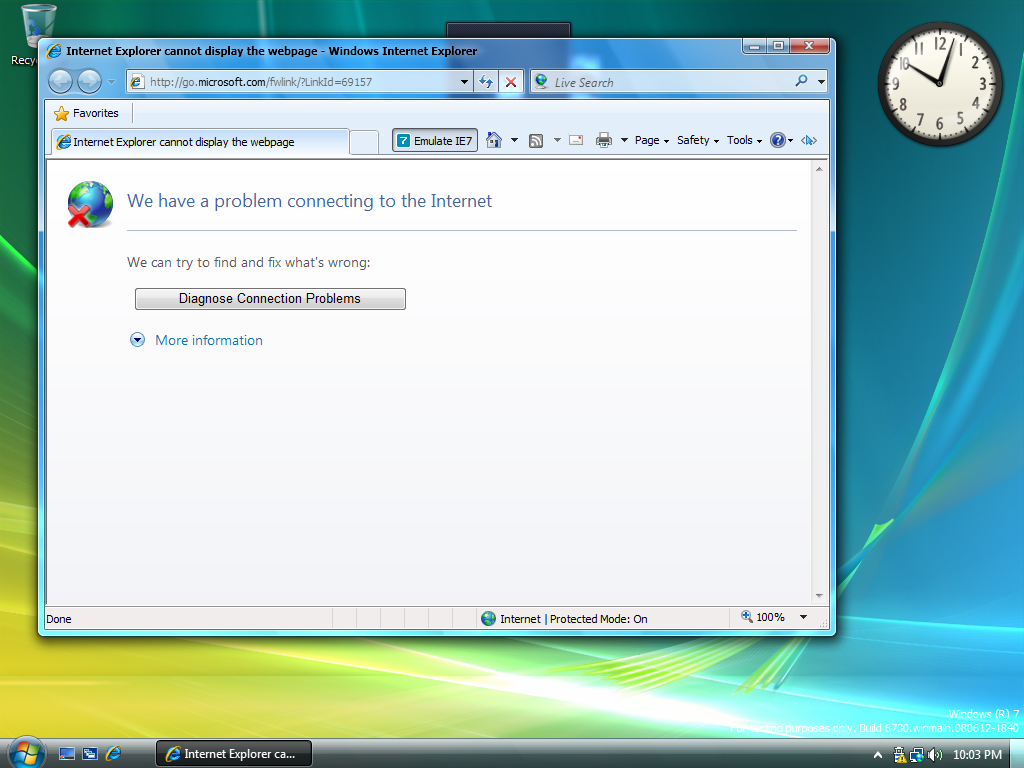The height and width of the screenshot is (768, 1024).
Task: Open the Page menu
Action: (x=652, y=140)
